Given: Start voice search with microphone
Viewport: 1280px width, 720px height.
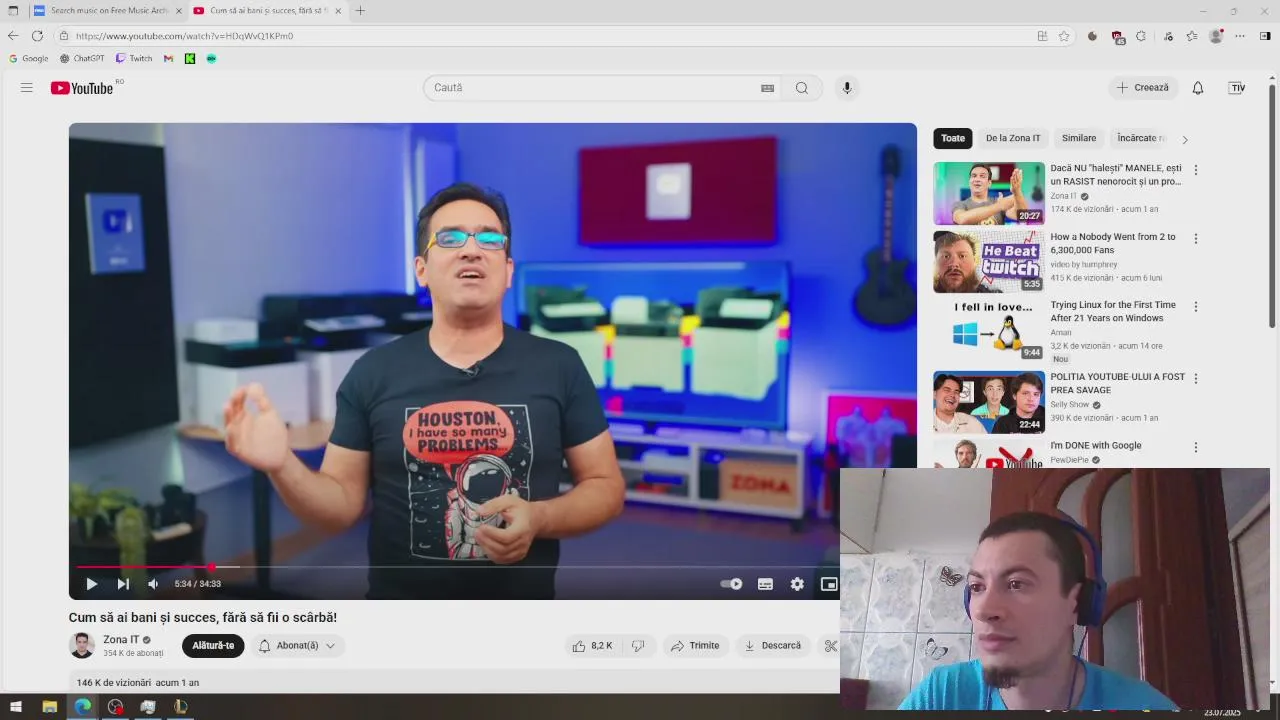Looking at the screenshot, I should (x=847, y=88).
